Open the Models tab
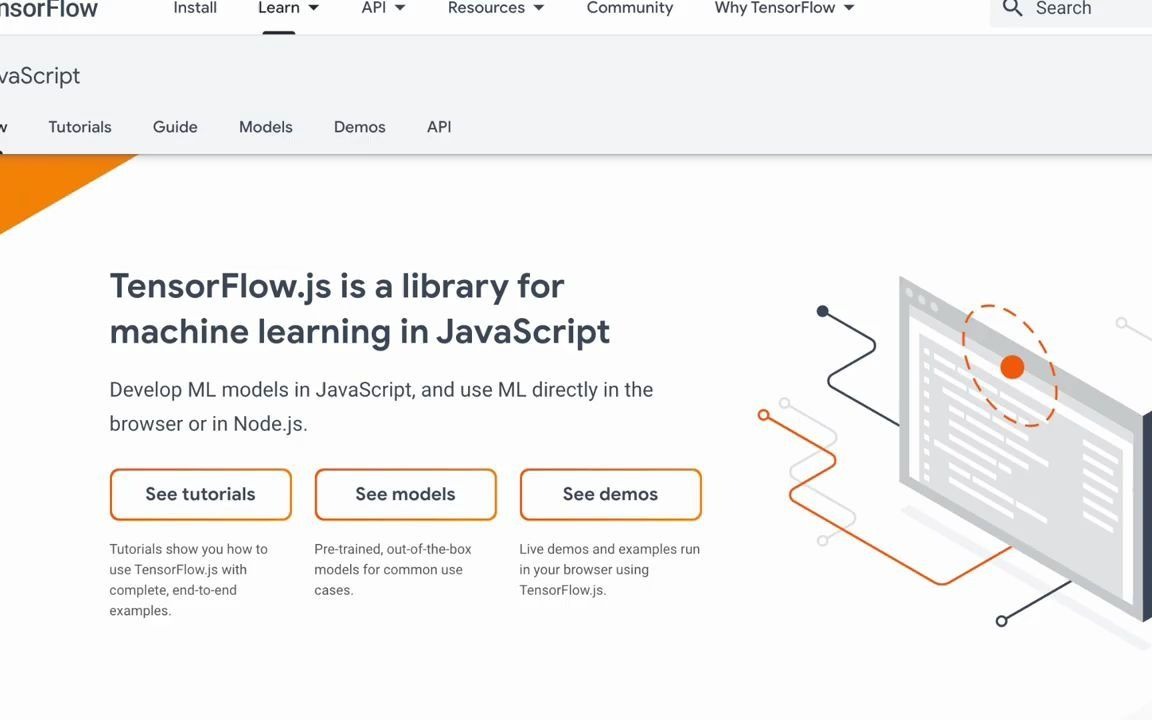1152x720 pixels. 265,127
